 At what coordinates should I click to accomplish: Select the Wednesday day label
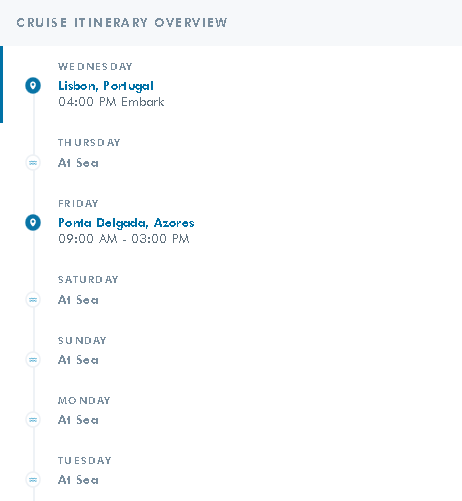[95, 66]
